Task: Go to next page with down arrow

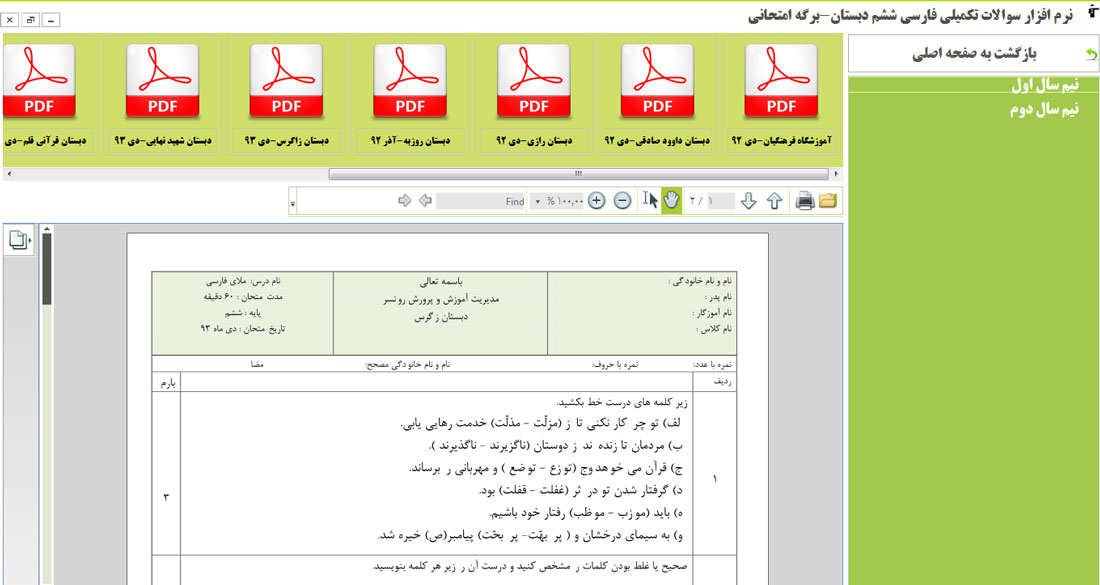Action: point(749,201)
